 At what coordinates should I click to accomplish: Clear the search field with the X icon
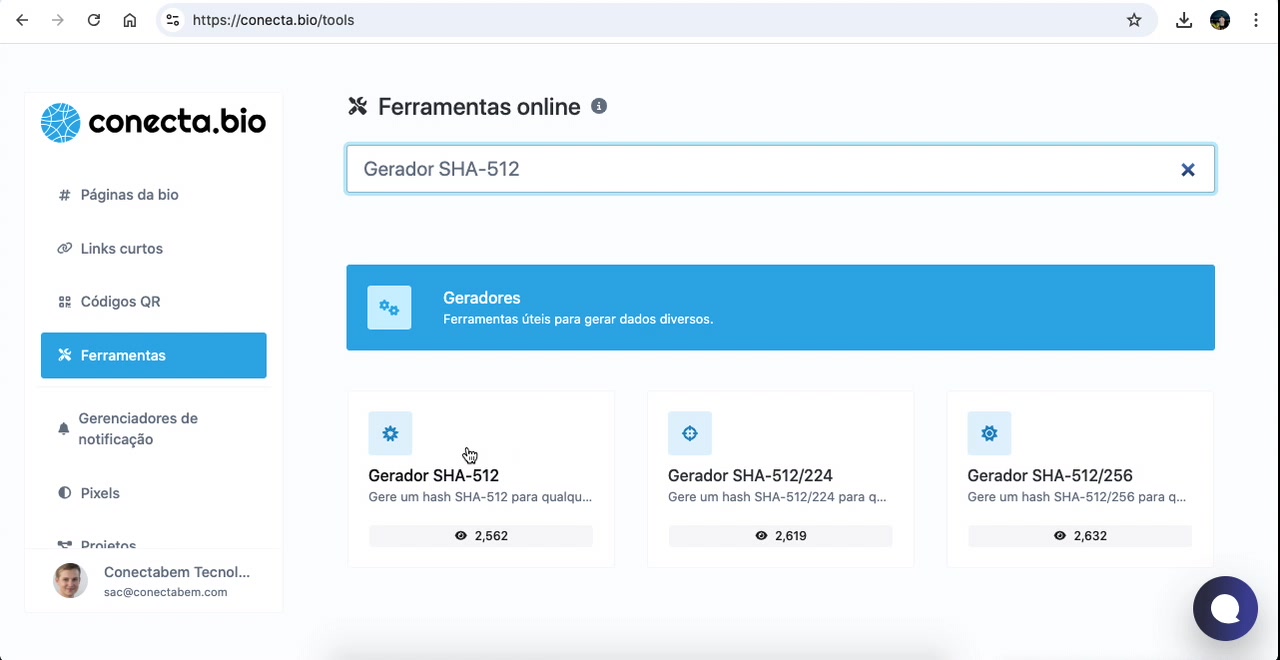tap(1187, 170)
